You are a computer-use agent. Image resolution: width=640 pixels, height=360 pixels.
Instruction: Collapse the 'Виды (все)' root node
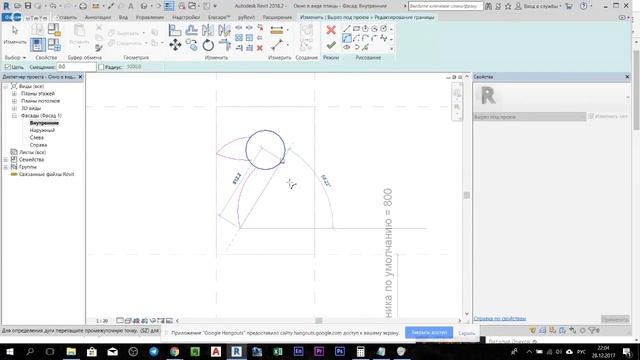6,86
